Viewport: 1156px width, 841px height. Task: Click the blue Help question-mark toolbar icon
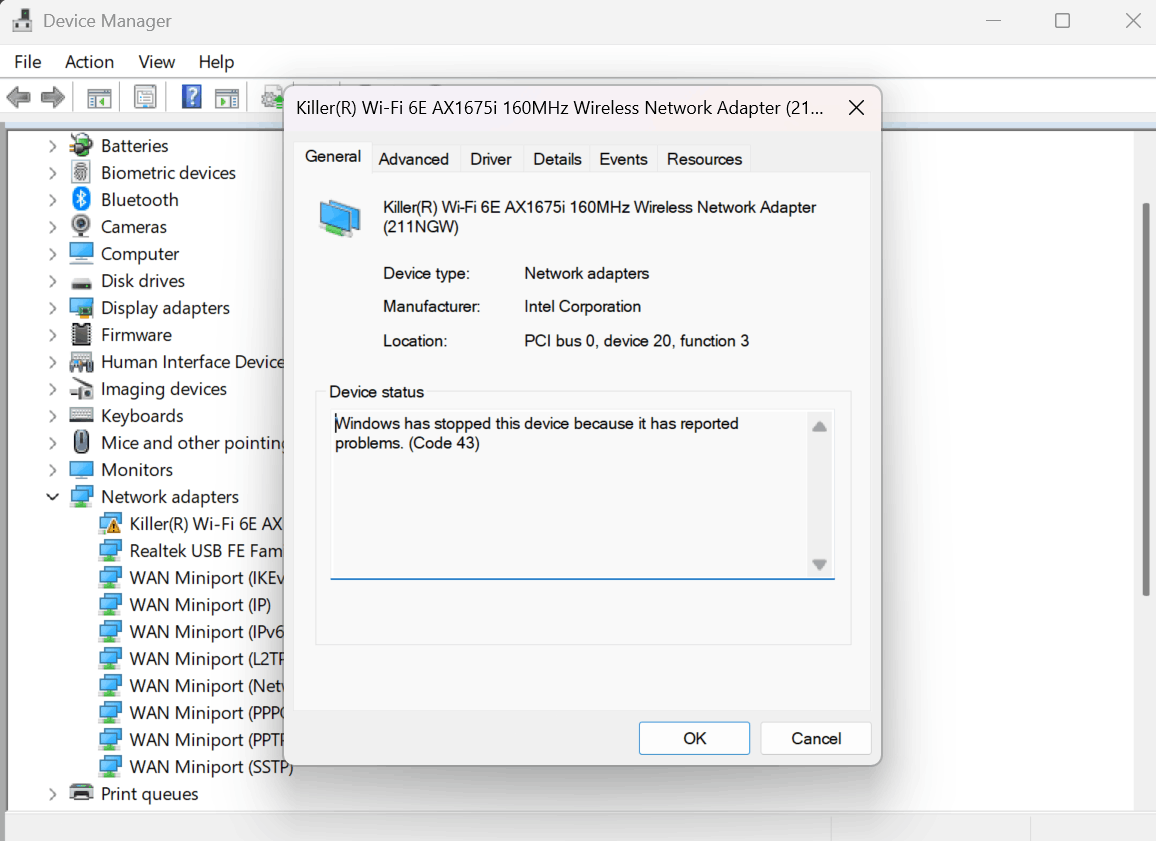pos(192,97)
